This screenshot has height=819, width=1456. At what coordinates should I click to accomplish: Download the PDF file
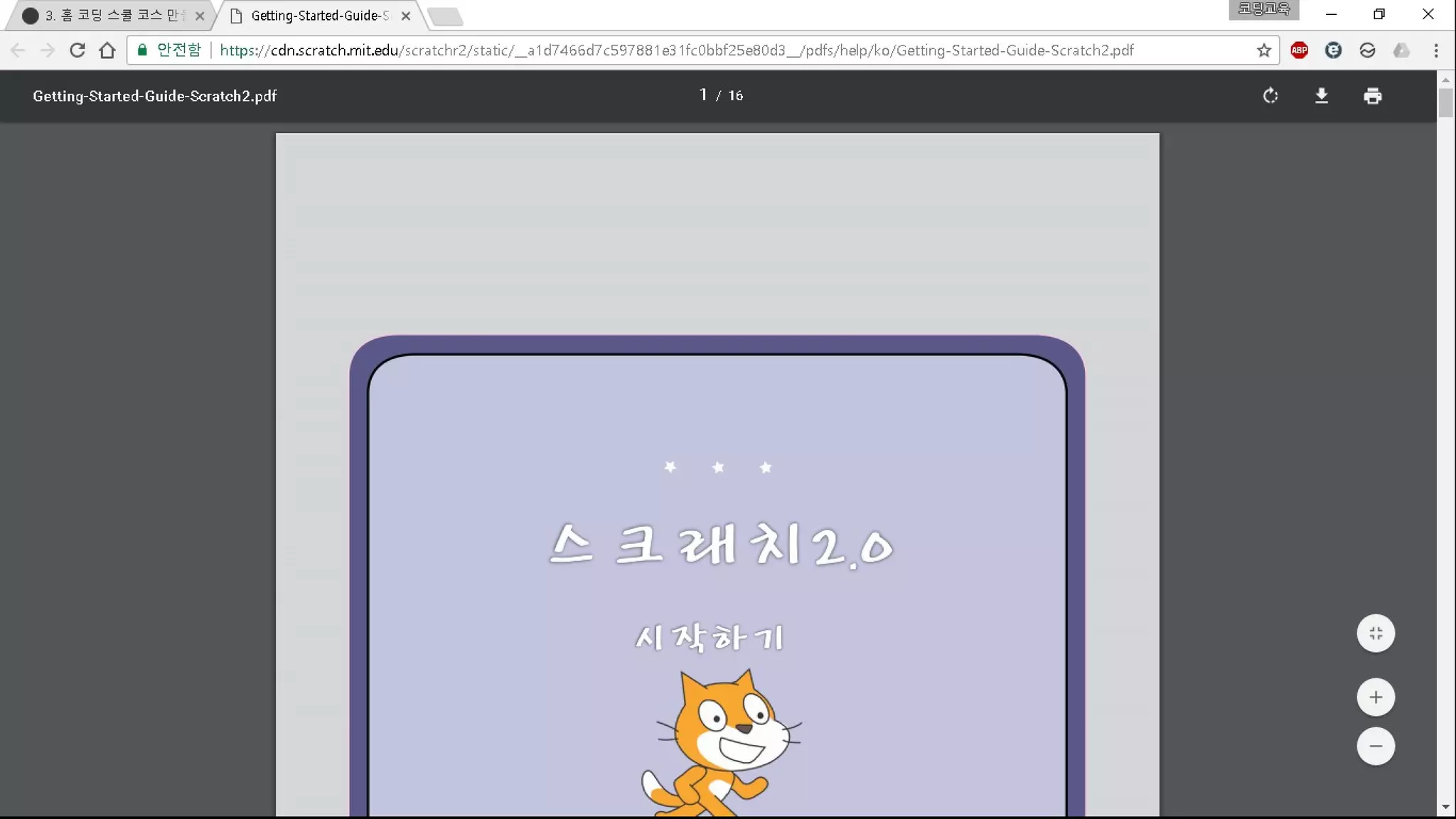pyautogui.click(x=1322, y=96)
